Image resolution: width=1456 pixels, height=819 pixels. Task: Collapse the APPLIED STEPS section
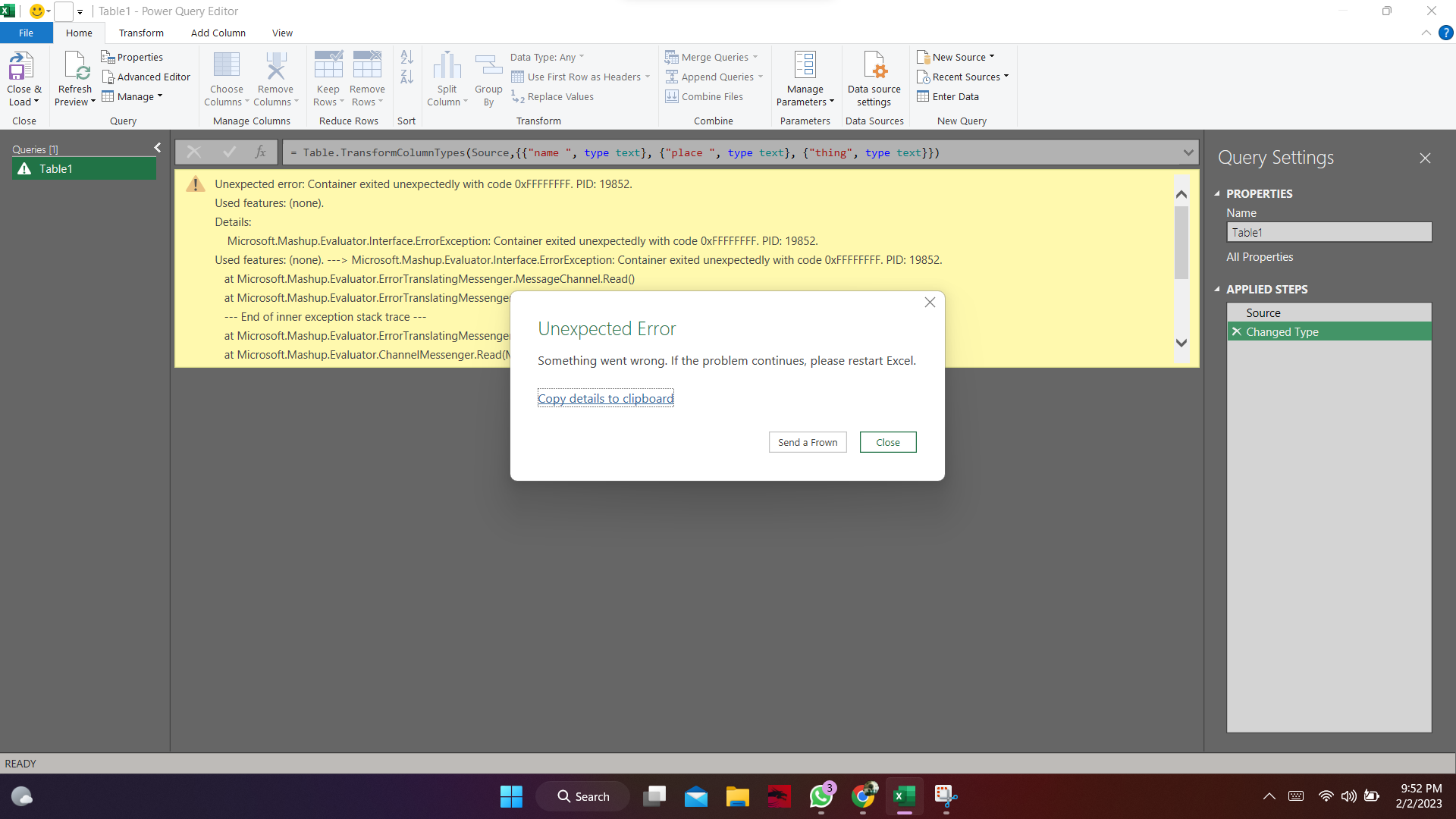(1218, 289)
